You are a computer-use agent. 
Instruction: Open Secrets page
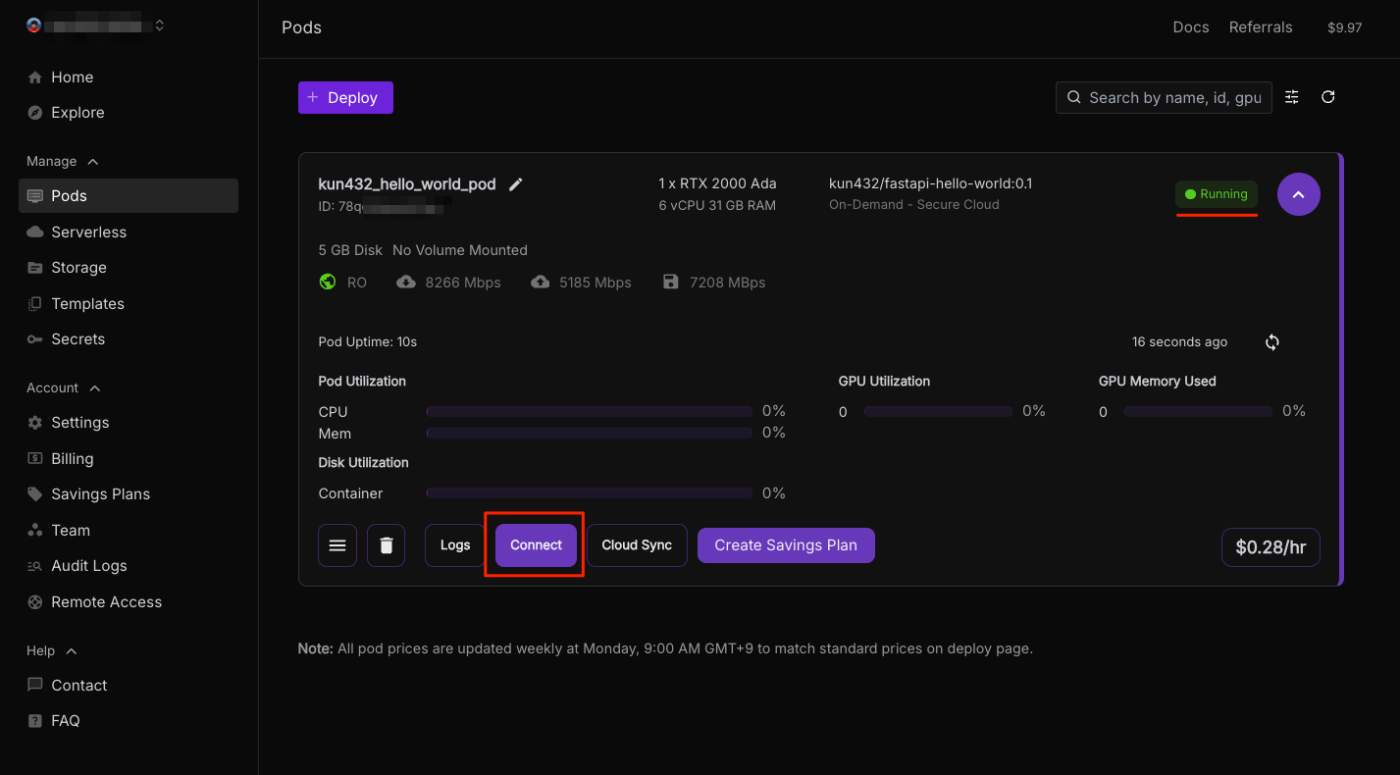click(x=128, y=339)
